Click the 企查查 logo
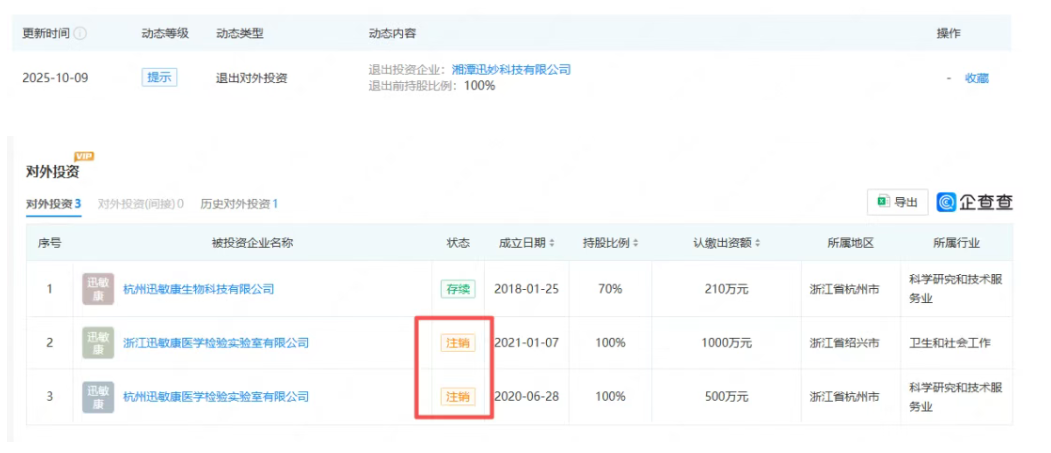Screen dimensions: 1051x453 974,202
